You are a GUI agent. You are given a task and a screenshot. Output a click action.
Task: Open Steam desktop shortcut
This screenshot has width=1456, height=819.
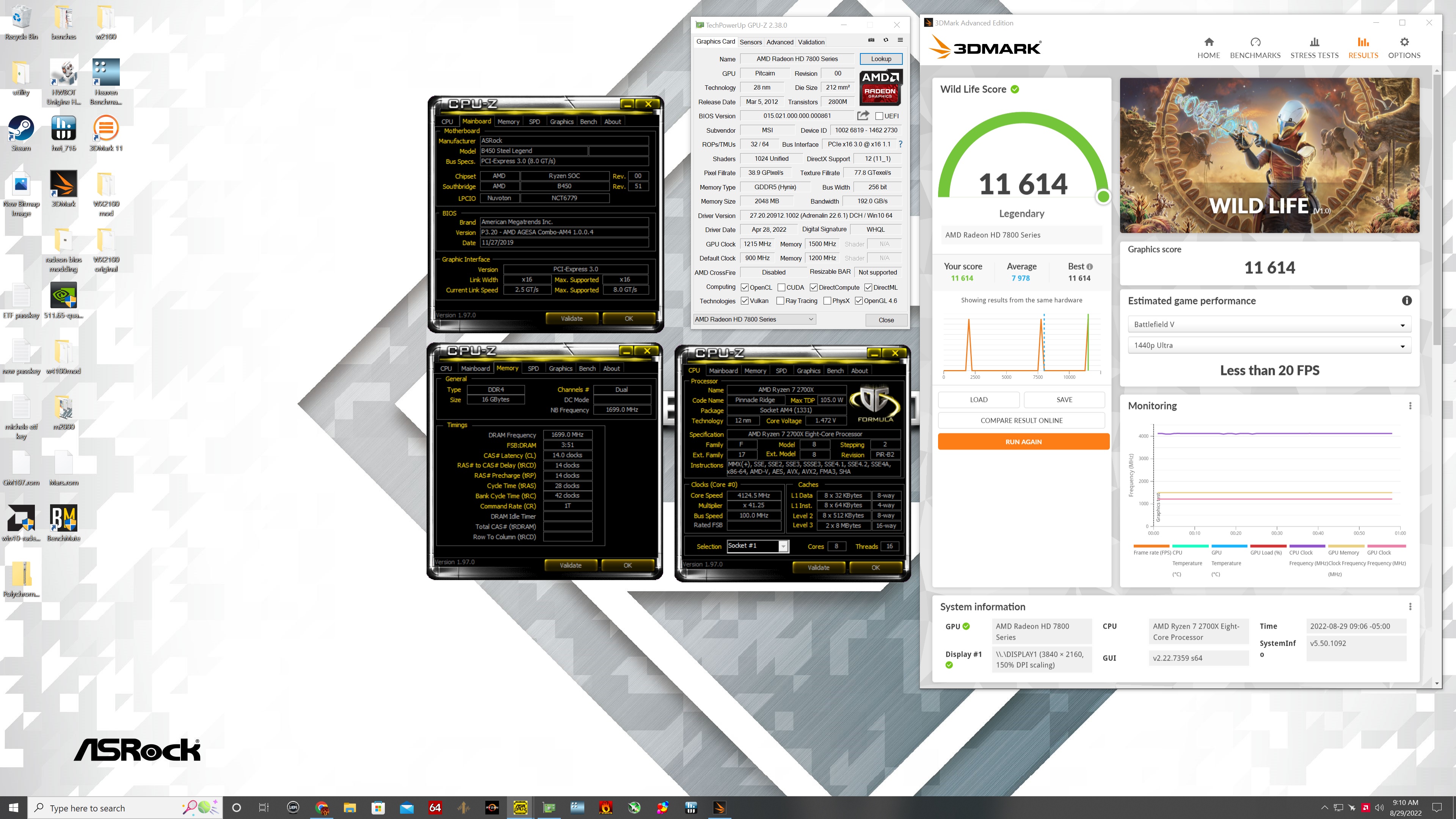click(x=21, y=134)
